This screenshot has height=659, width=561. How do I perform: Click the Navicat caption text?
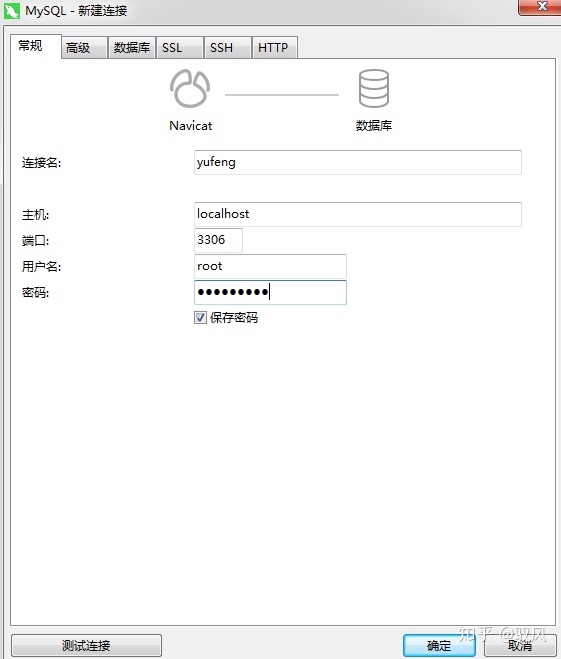pyautogui.click(x=190, y=126)
